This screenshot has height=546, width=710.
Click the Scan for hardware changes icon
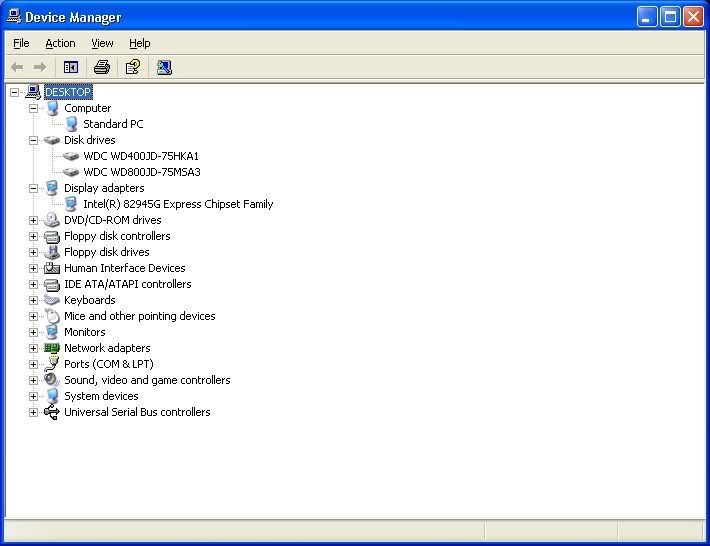[x=164, y=67]
